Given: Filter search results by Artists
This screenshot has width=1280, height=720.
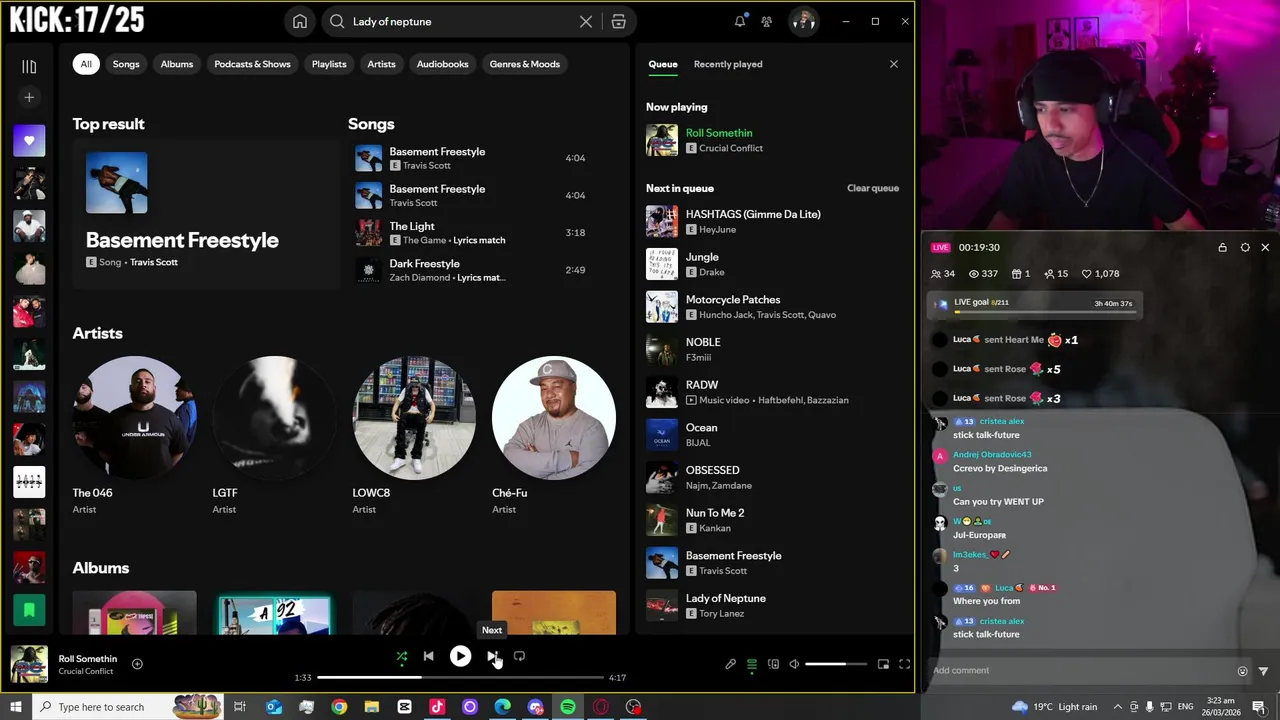Looking at the screenshot, I should click(x=381, y=64).
